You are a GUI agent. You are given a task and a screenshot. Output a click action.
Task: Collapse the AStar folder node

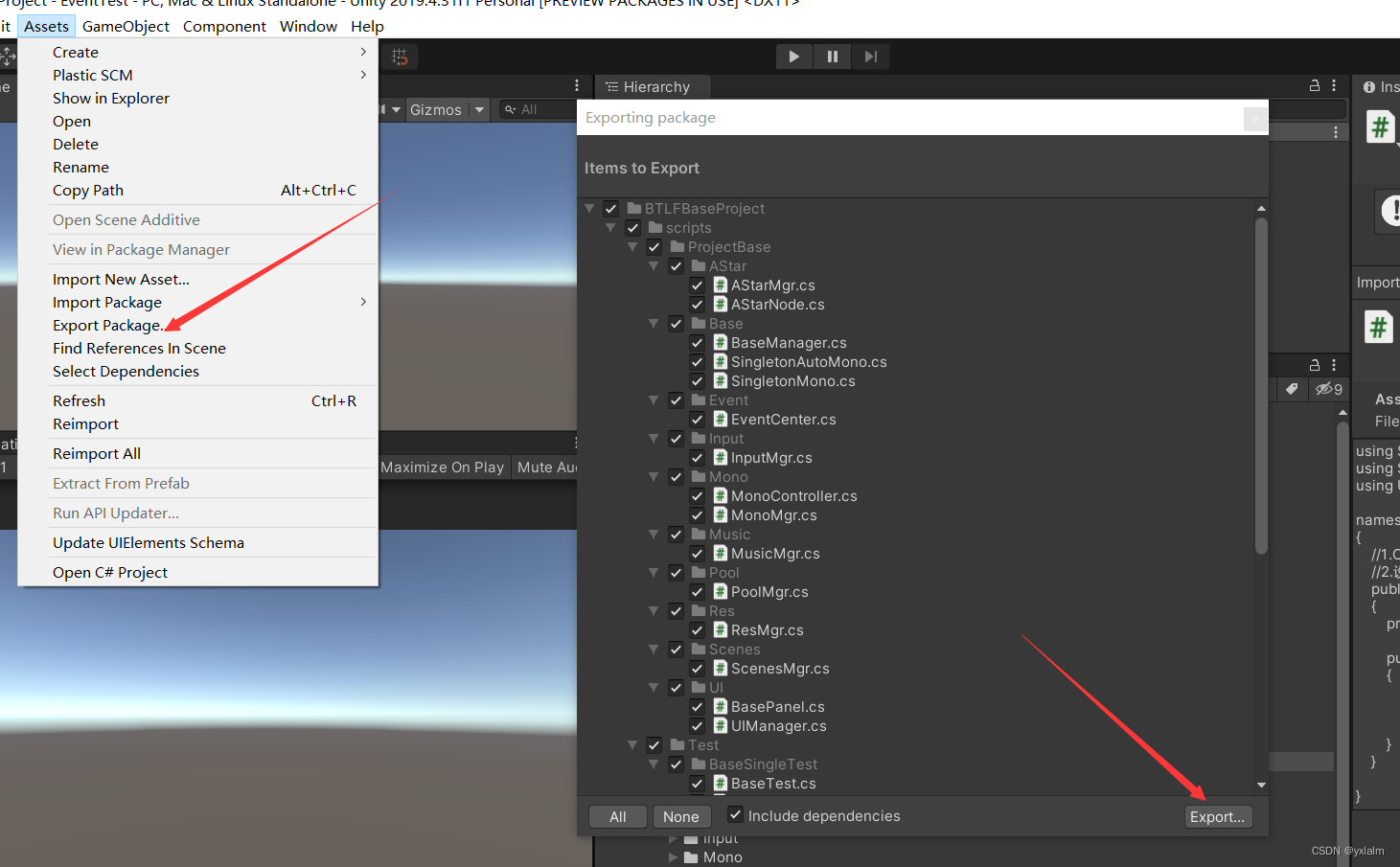(x=654, y=265)
